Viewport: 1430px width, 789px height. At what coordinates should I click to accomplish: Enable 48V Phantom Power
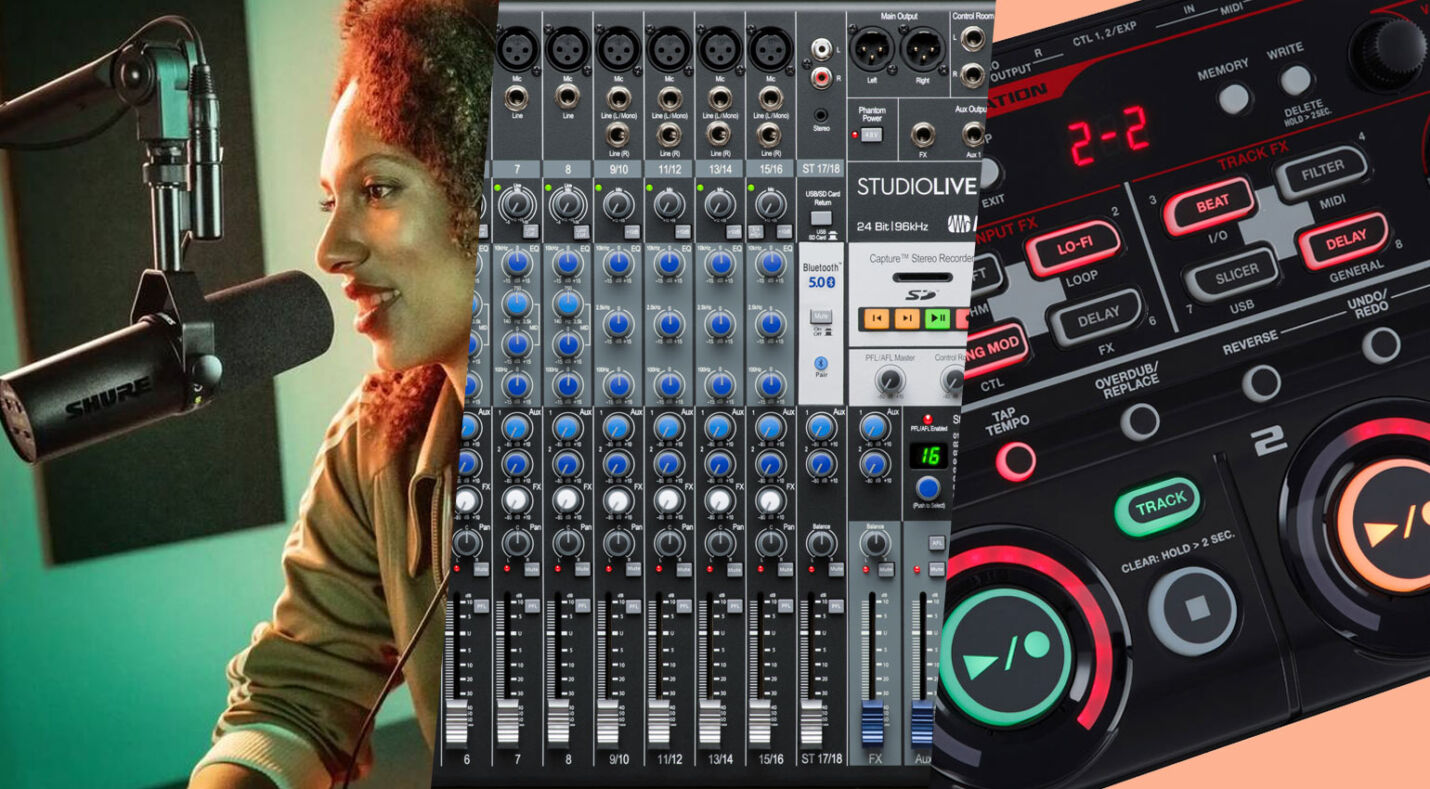click(872, 134)
